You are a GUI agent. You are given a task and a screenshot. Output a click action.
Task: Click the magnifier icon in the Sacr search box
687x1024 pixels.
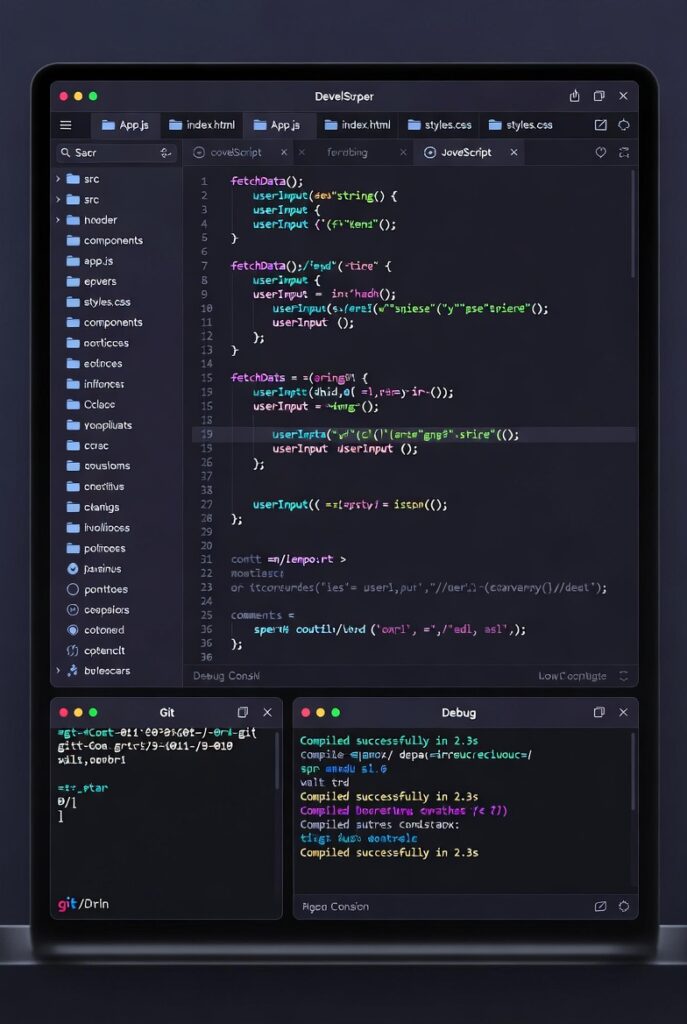(65, 153)
